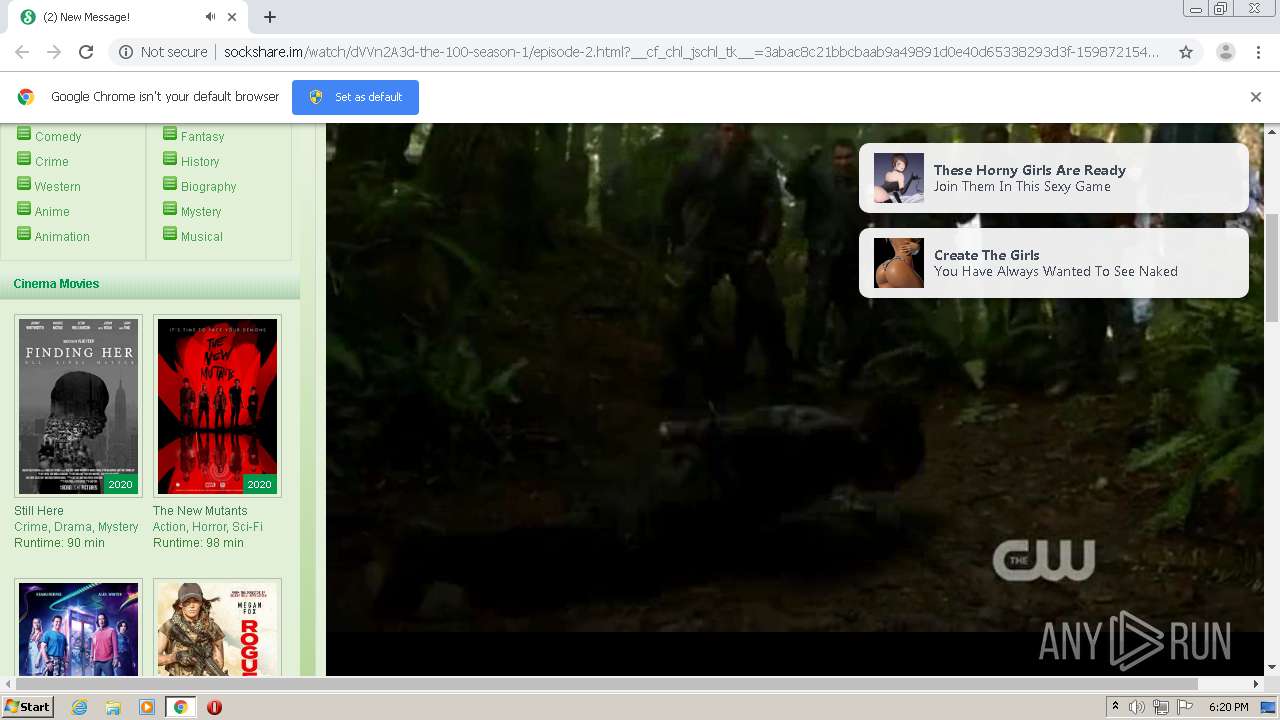
Task: Click the Create The Girls notification
Action: point(1054,263)
